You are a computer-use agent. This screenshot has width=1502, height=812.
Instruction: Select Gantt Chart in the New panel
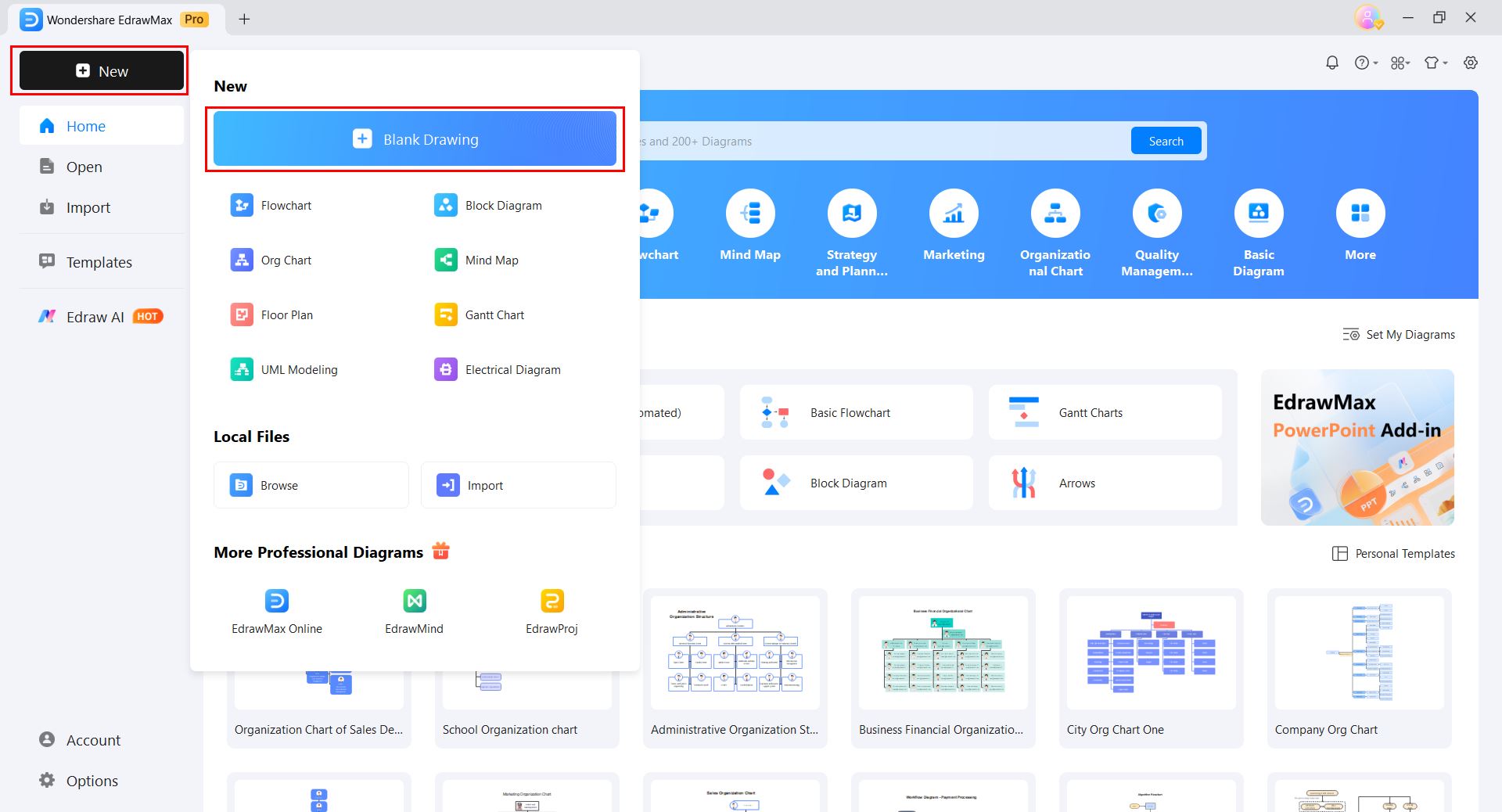[479, 315]
